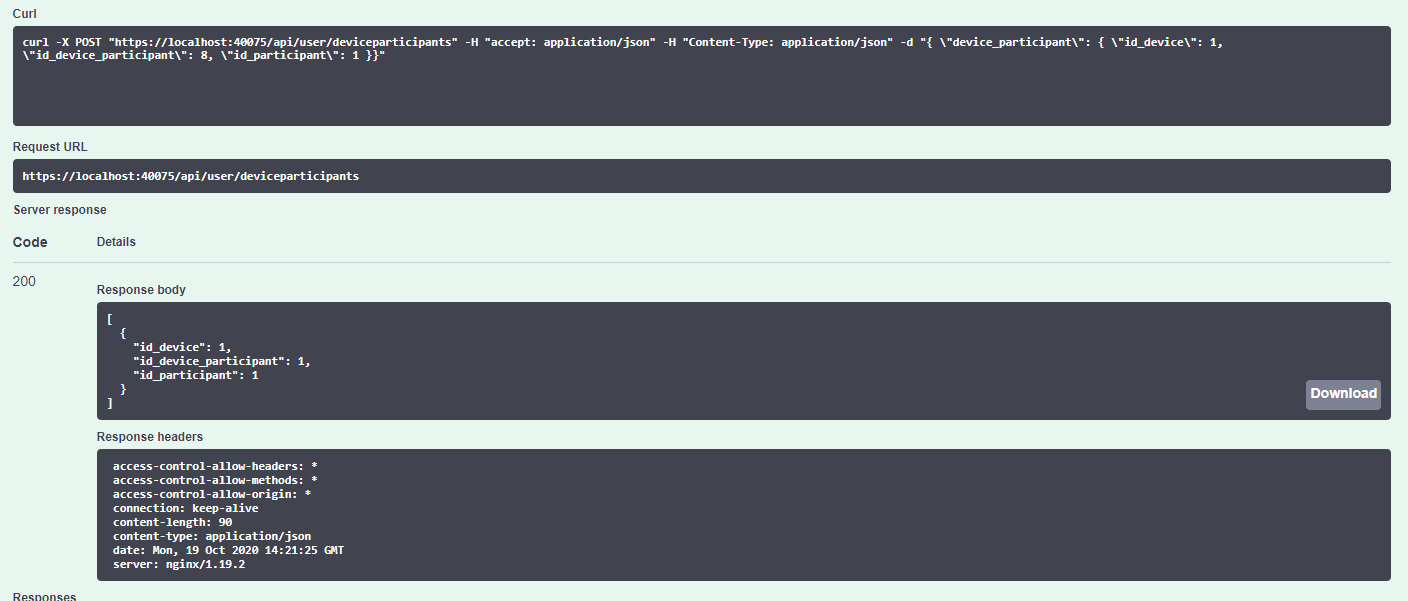Click the Code column header
Screen dimensions: 1408x601
pyautogui.click(x=30, y=242)
